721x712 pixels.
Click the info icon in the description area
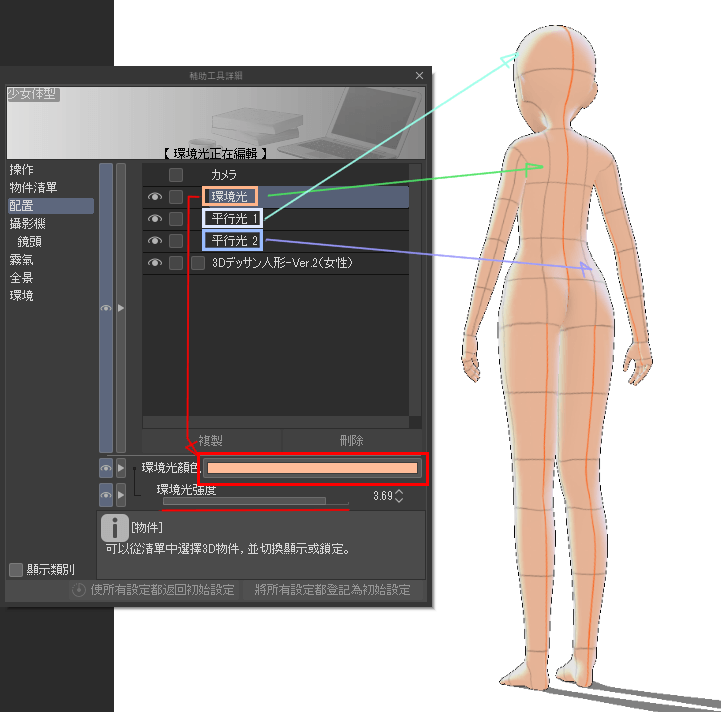pyautogui.click(x=114, y=527)
